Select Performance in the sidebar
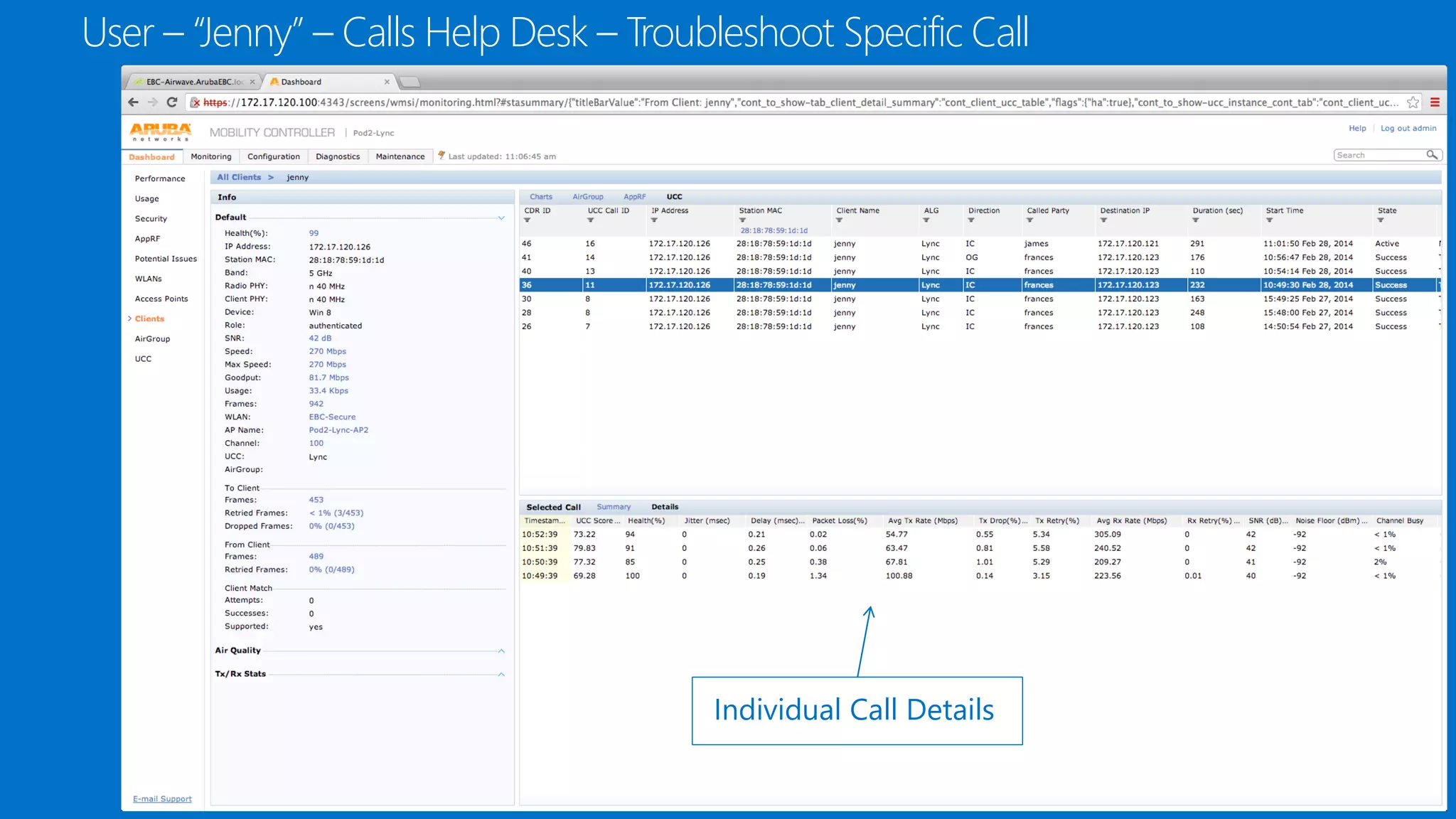The image size is (1456, 819). [x=160, y=178]
